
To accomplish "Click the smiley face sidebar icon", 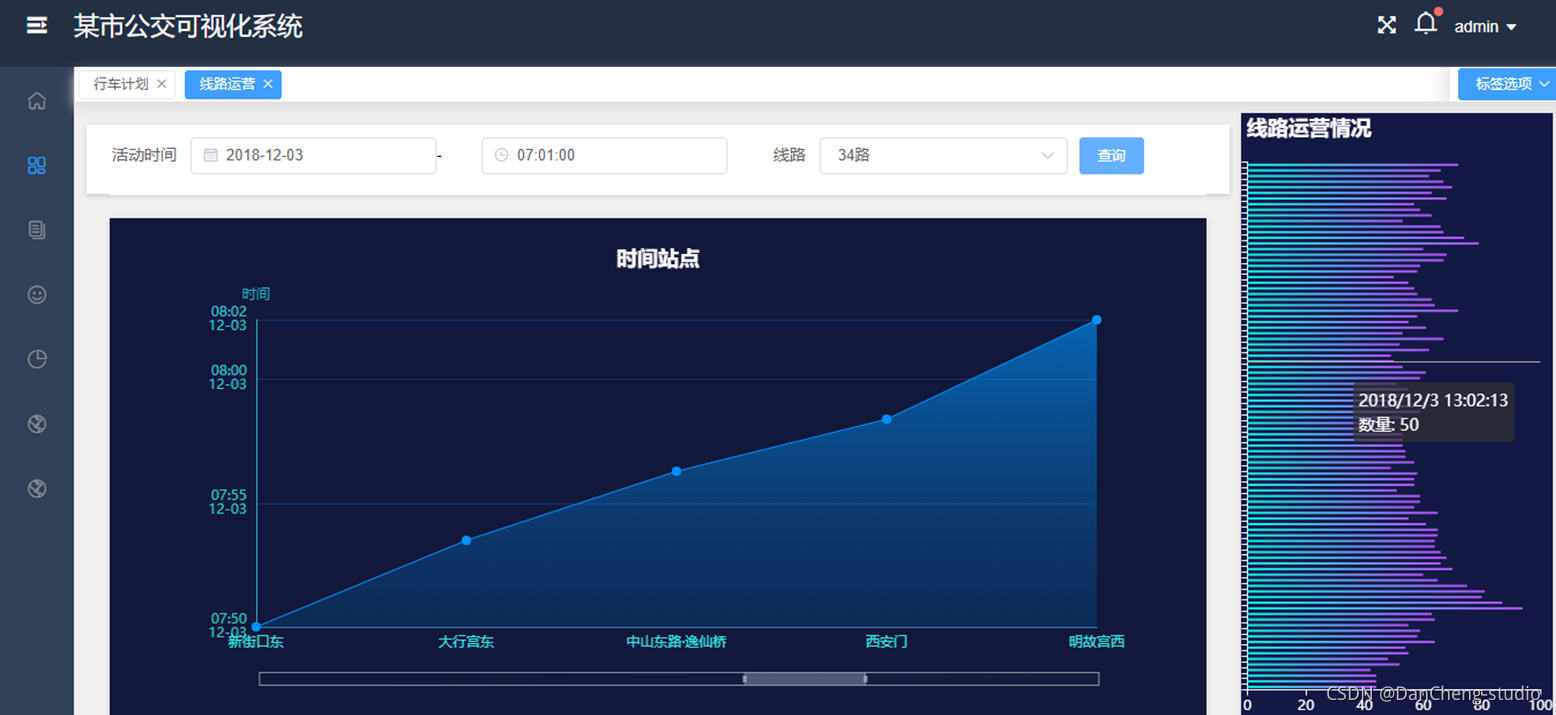I will [x=37, y=295].
